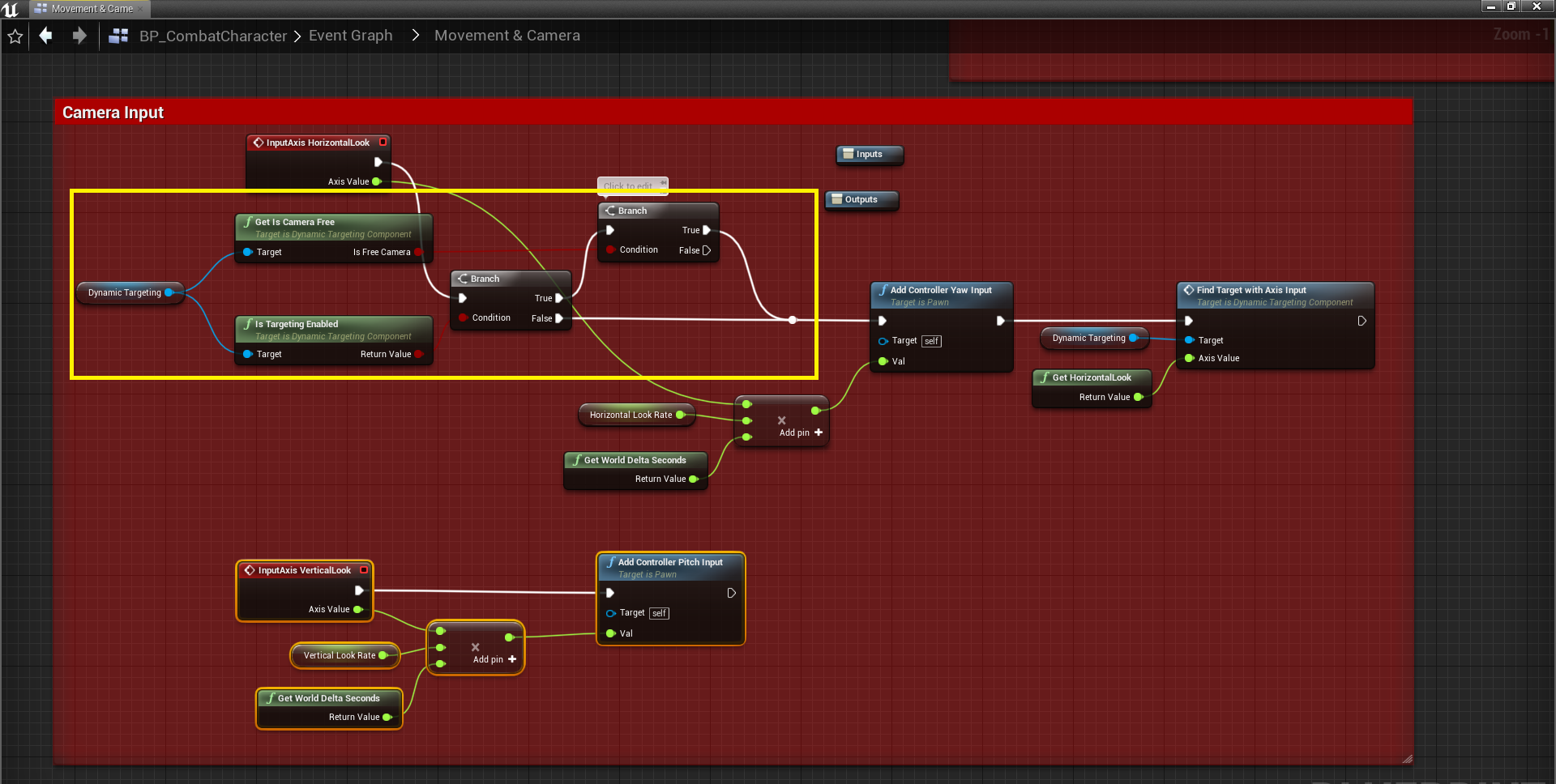
Task: Click the Inputs collapsed node icon
Action: pos(848,154)
